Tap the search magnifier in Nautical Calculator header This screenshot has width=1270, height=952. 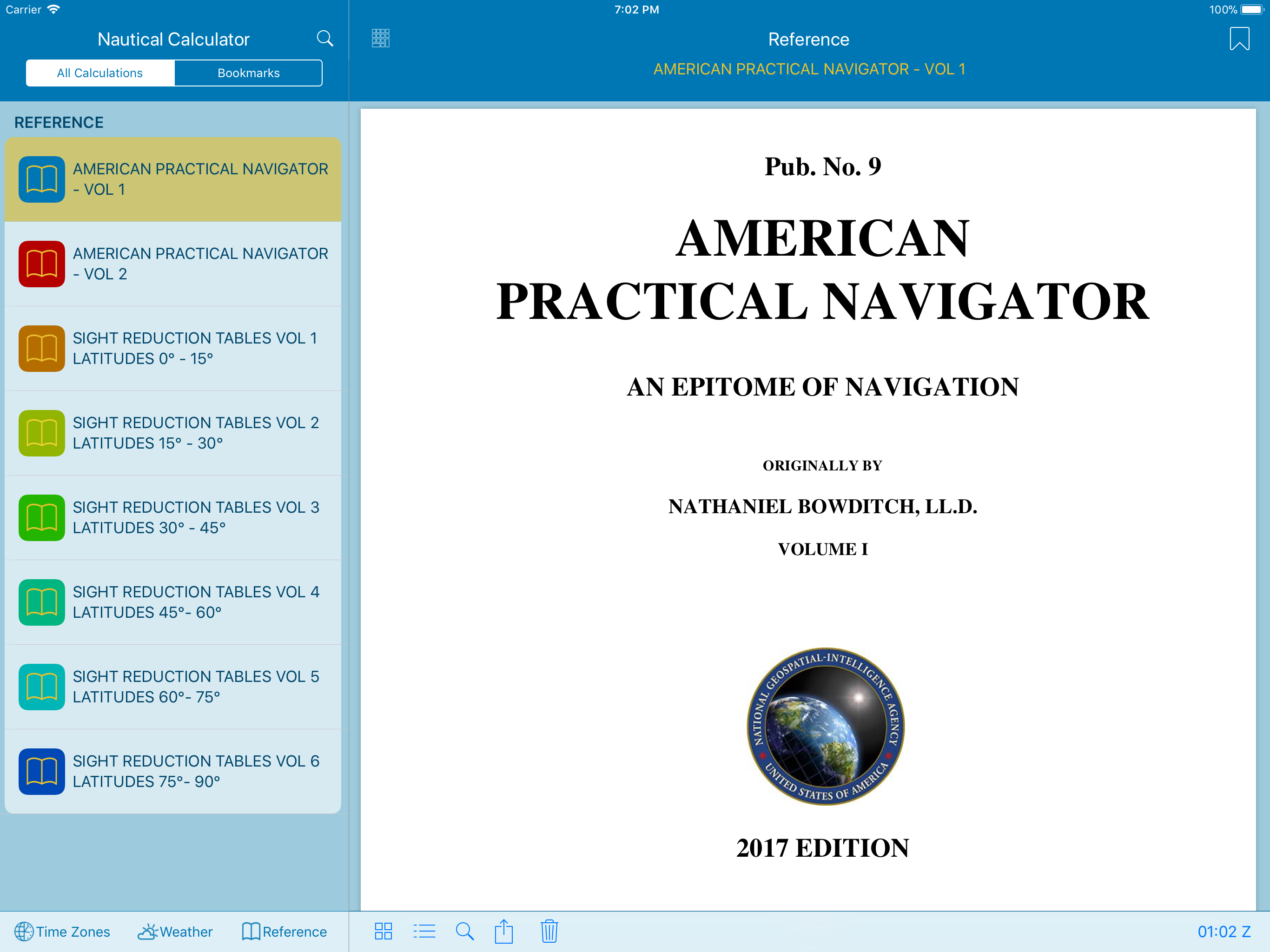pos(324,39)
